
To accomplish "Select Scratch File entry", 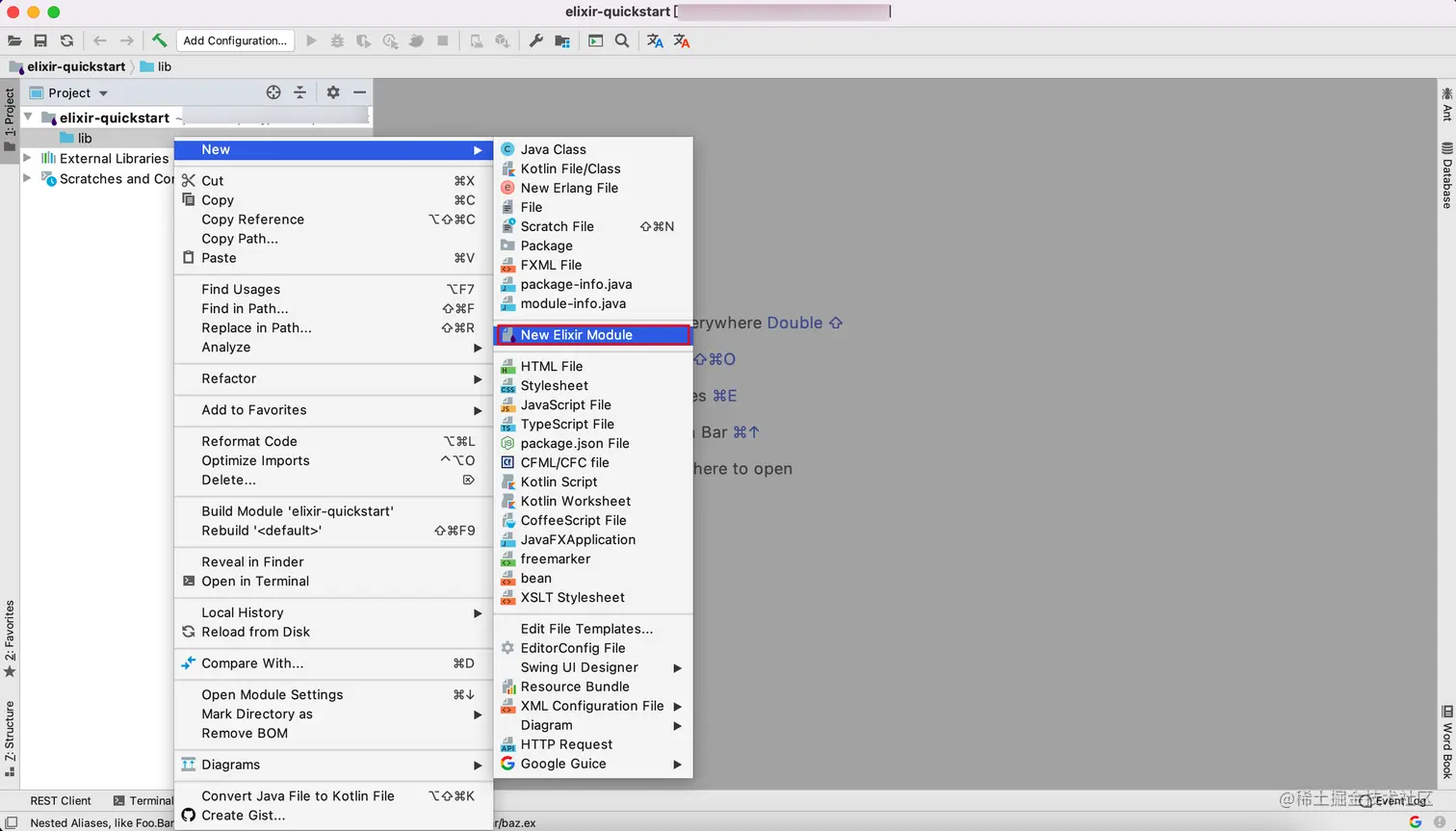I will pos(592,226).
